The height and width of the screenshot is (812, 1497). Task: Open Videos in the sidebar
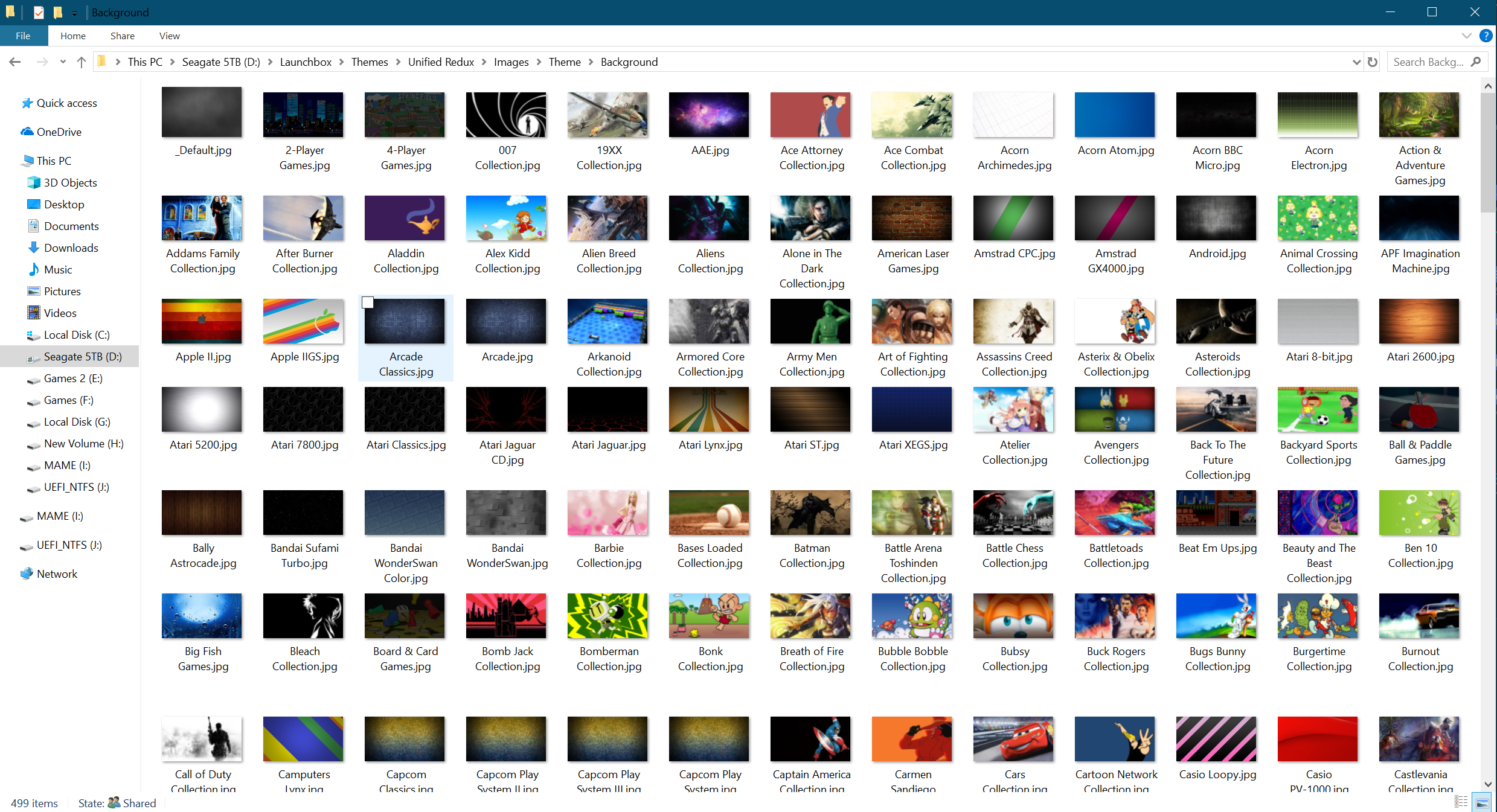pyautogui.click(x=60, y=313)
